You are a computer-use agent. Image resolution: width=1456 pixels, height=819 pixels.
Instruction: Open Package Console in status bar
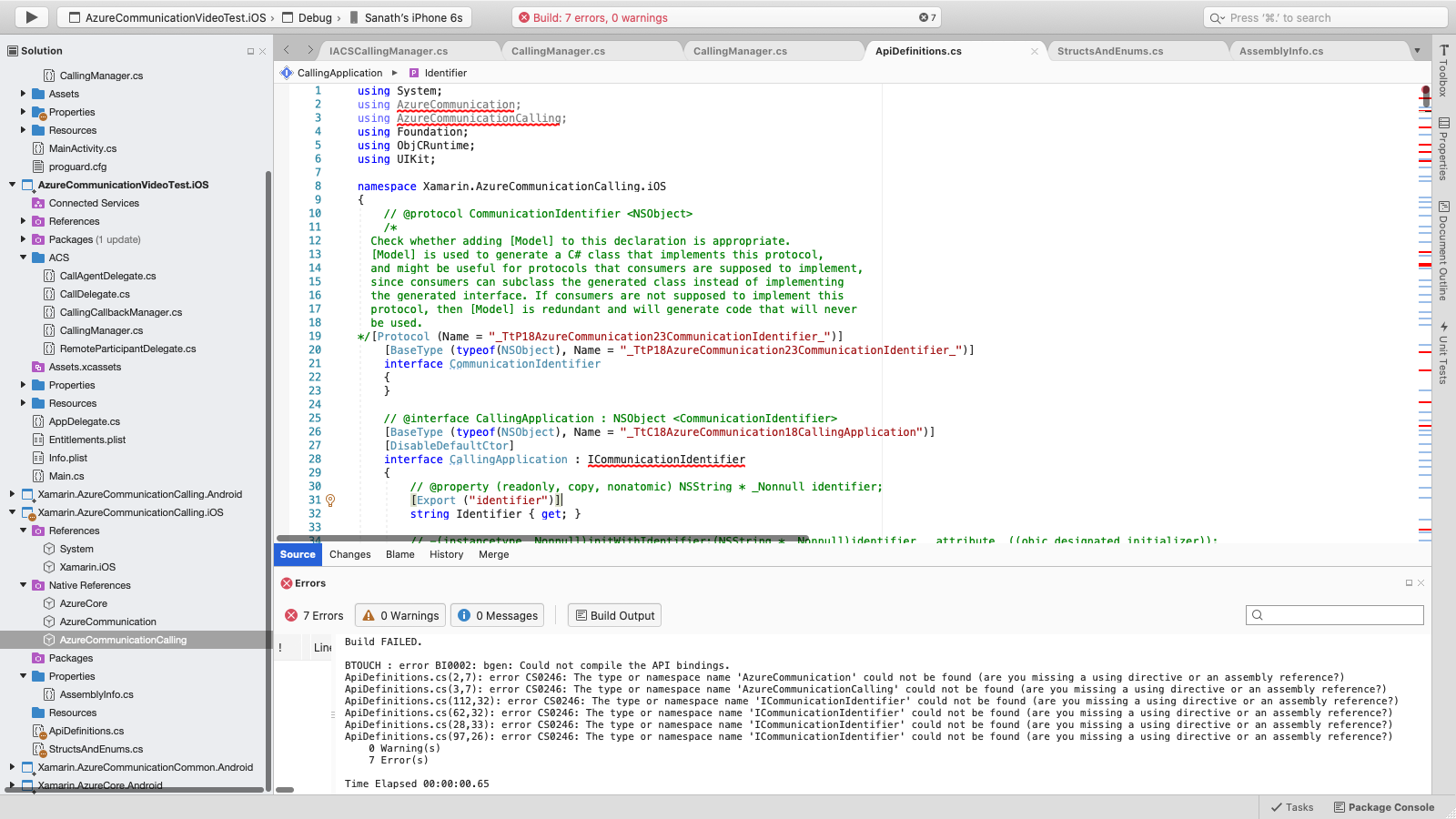(x=1383, y=807)
